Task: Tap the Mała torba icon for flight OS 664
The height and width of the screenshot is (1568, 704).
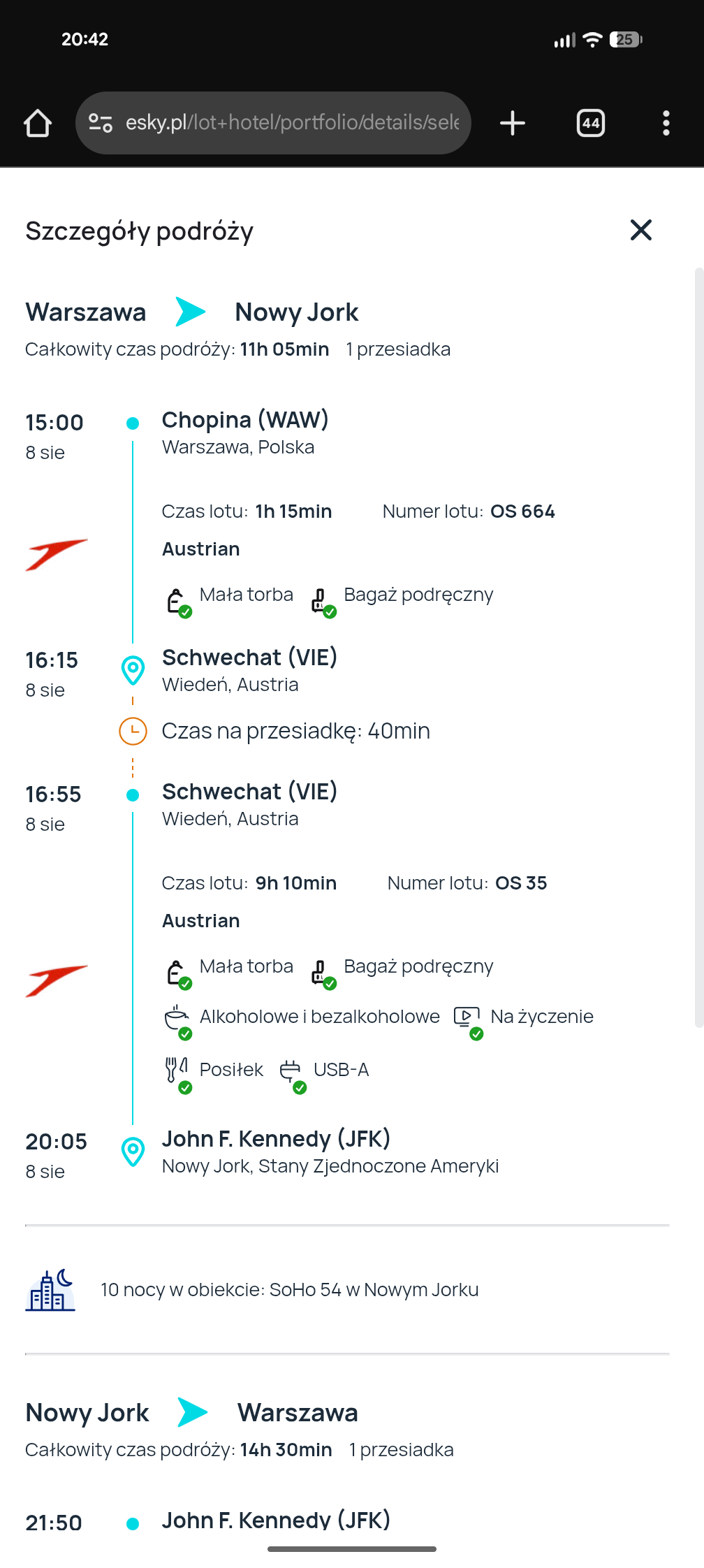Action: 177,601
